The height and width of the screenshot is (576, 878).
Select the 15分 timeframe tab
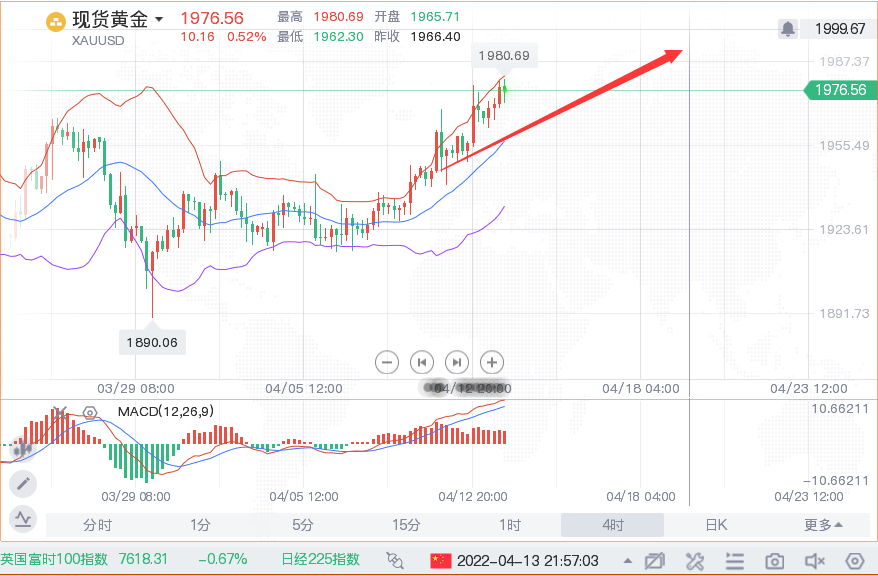pos(406,525)
